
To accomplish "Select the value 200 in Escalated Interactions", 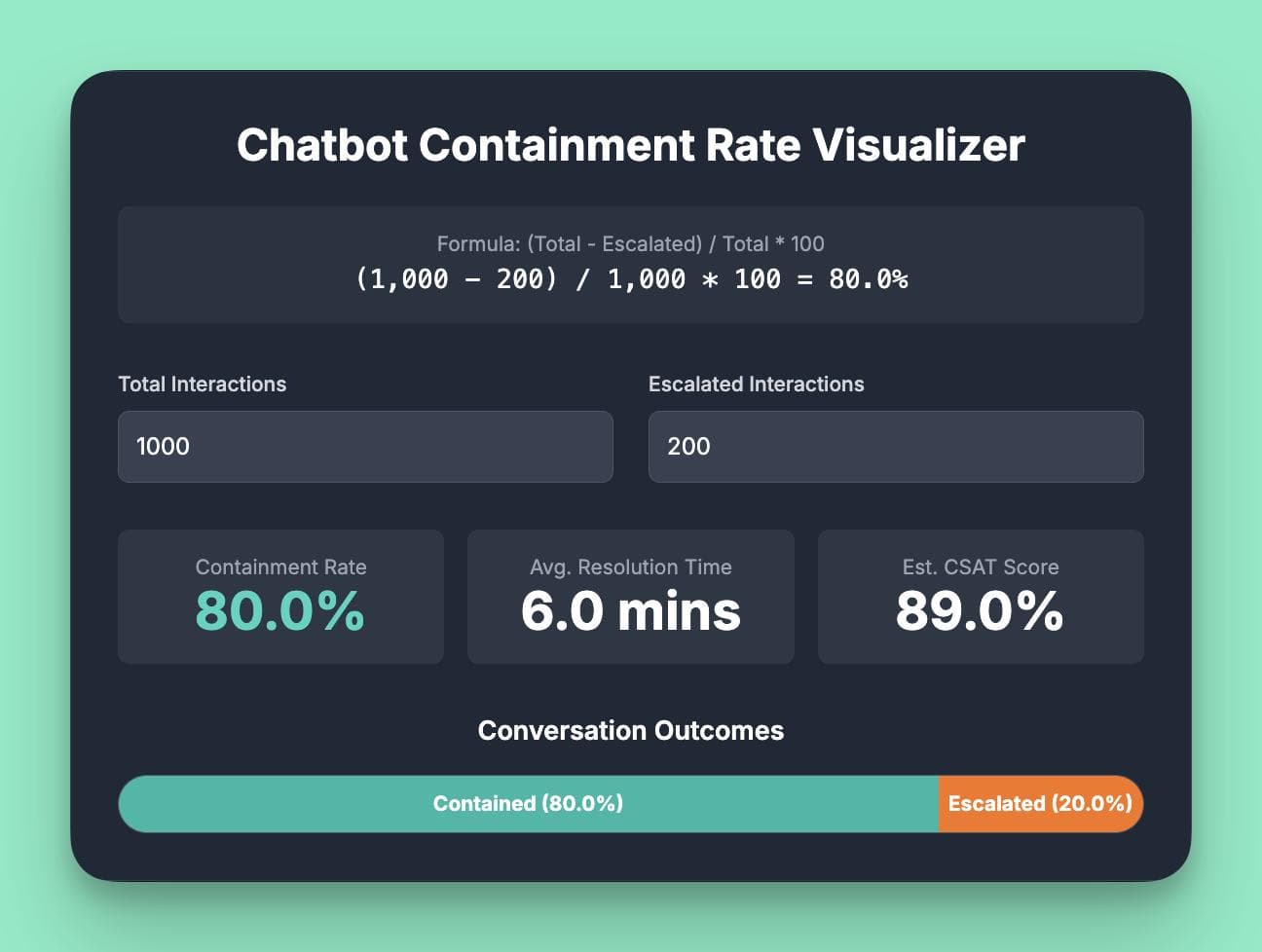I will tap(688, 447).
